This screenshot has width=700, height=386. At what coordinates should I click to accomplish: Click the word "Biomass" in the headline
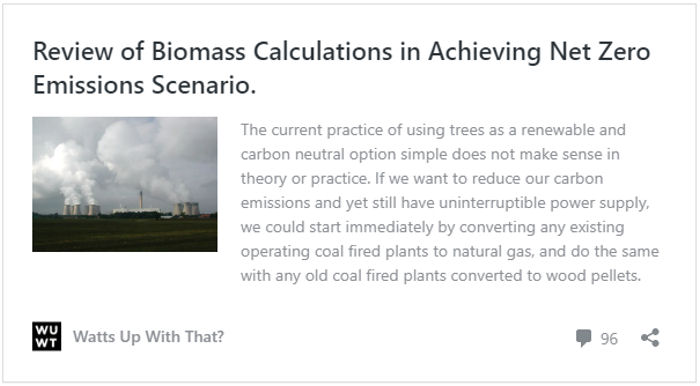(x=198, y=51)
